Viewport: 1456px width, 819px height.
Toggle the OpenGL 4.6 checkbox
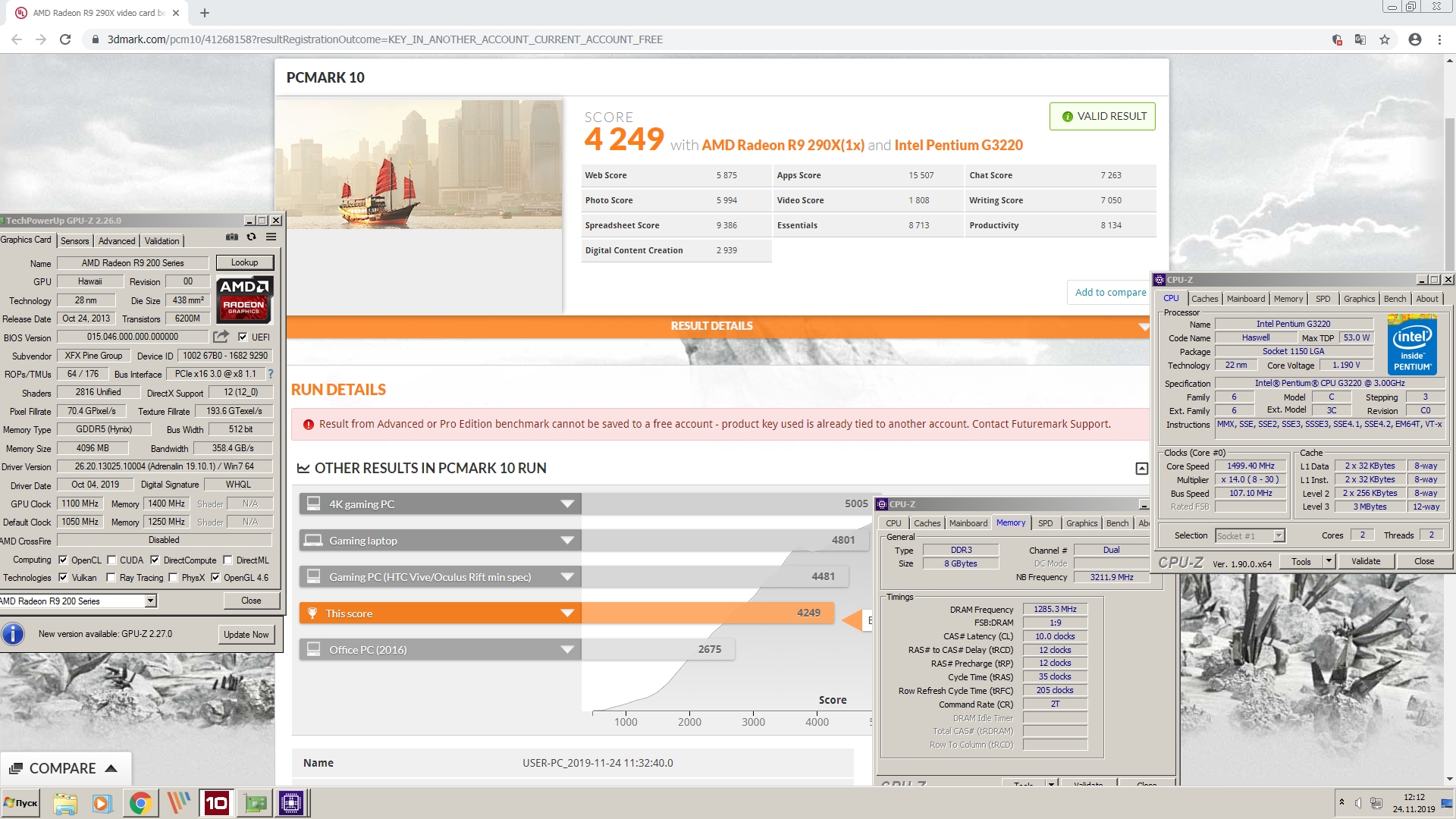tap(215, 577)
